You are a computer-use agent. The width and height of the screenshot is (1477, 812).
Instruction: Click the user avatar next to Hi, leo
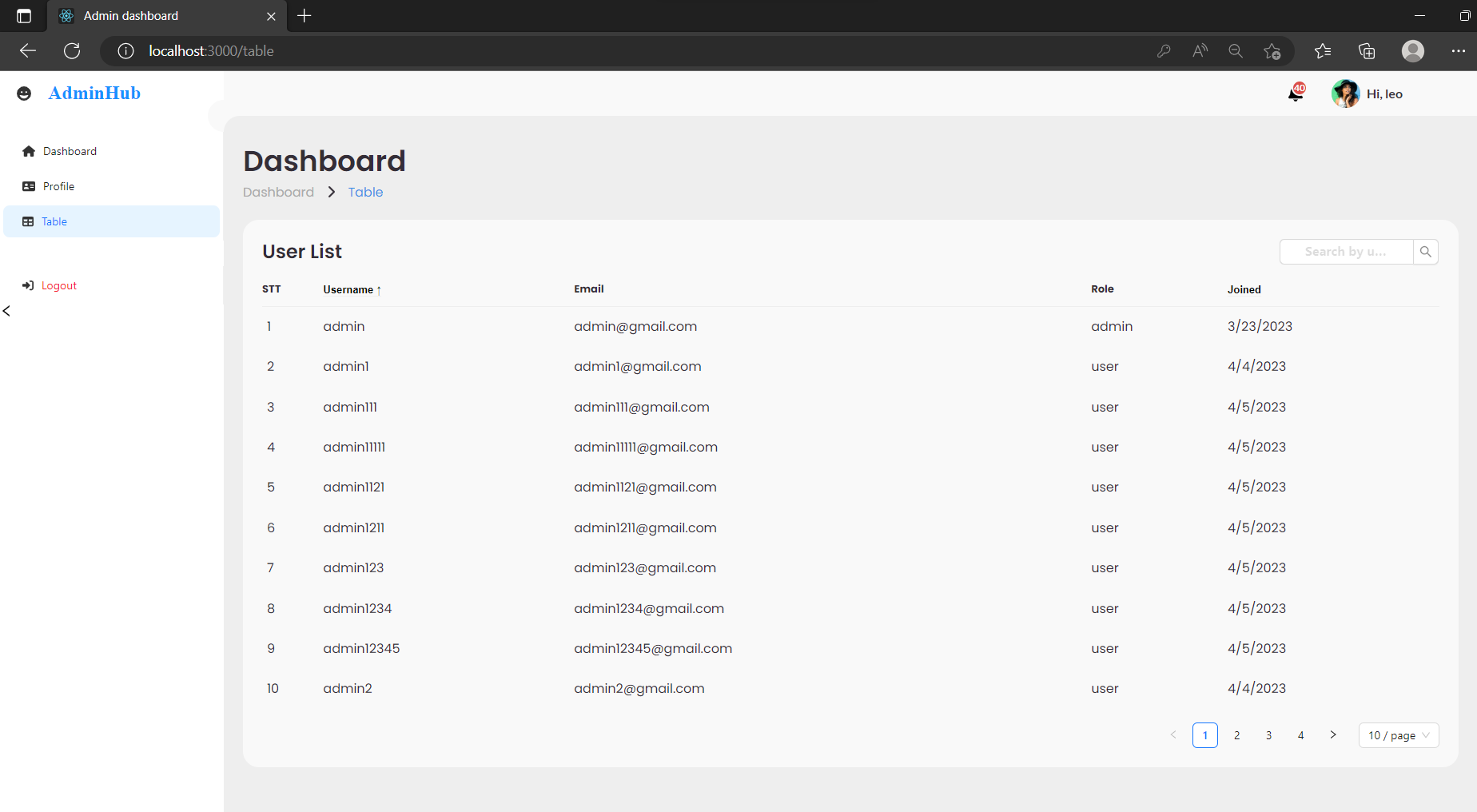[x=1345, y=94]
